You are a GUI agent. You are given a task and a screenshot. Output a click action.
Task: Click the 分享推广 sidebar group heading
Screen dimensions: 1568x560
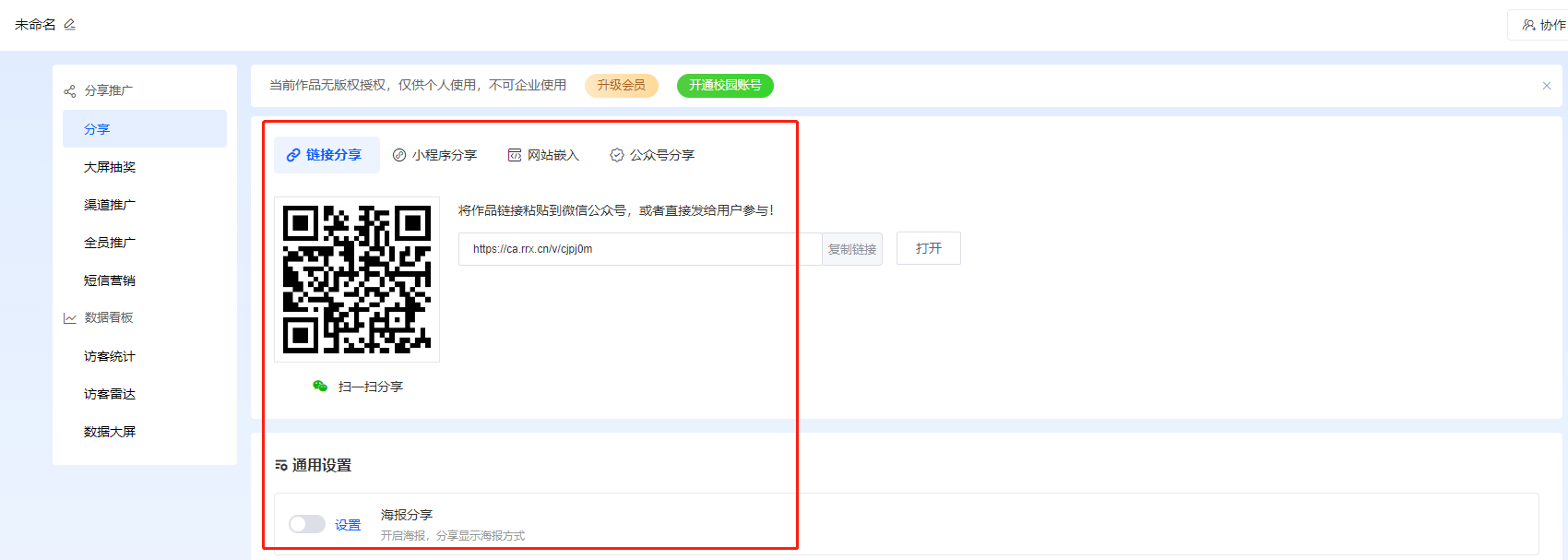coord(109,90)
